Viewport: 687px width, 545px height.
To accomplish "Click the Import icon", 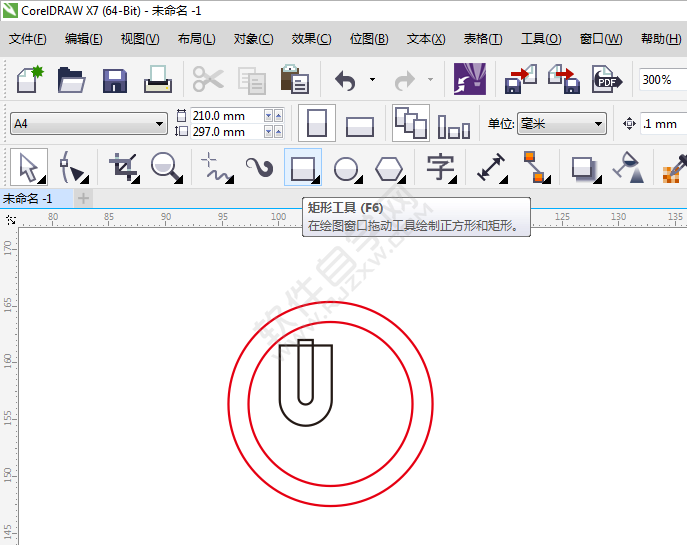I will tap(521, 79).
